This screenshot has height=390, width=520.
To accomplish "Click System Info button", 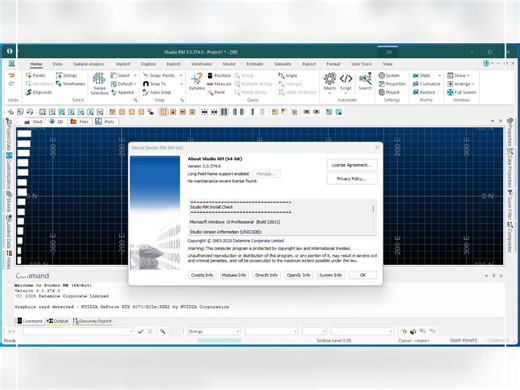I will (330, 275).
